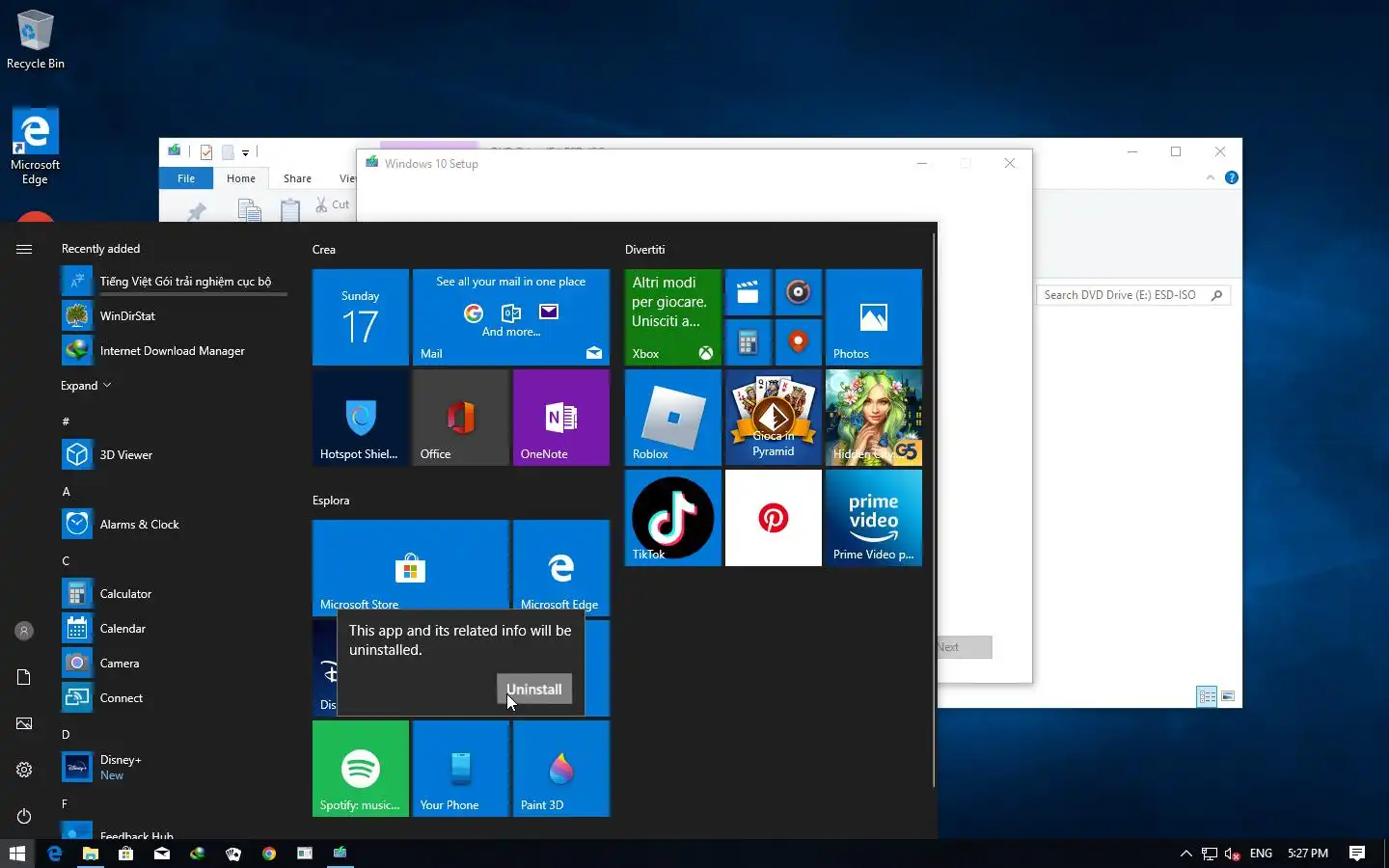
Task: Expand the Recently added list
Action: (86, 386)
